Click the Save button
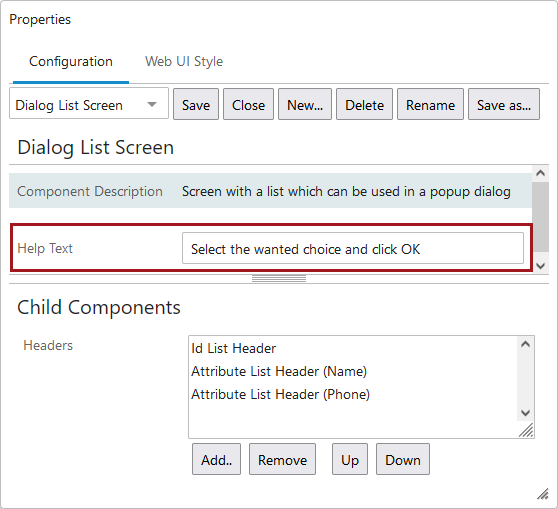This screenshot has width=558, height=509. (x=196, y=104)
